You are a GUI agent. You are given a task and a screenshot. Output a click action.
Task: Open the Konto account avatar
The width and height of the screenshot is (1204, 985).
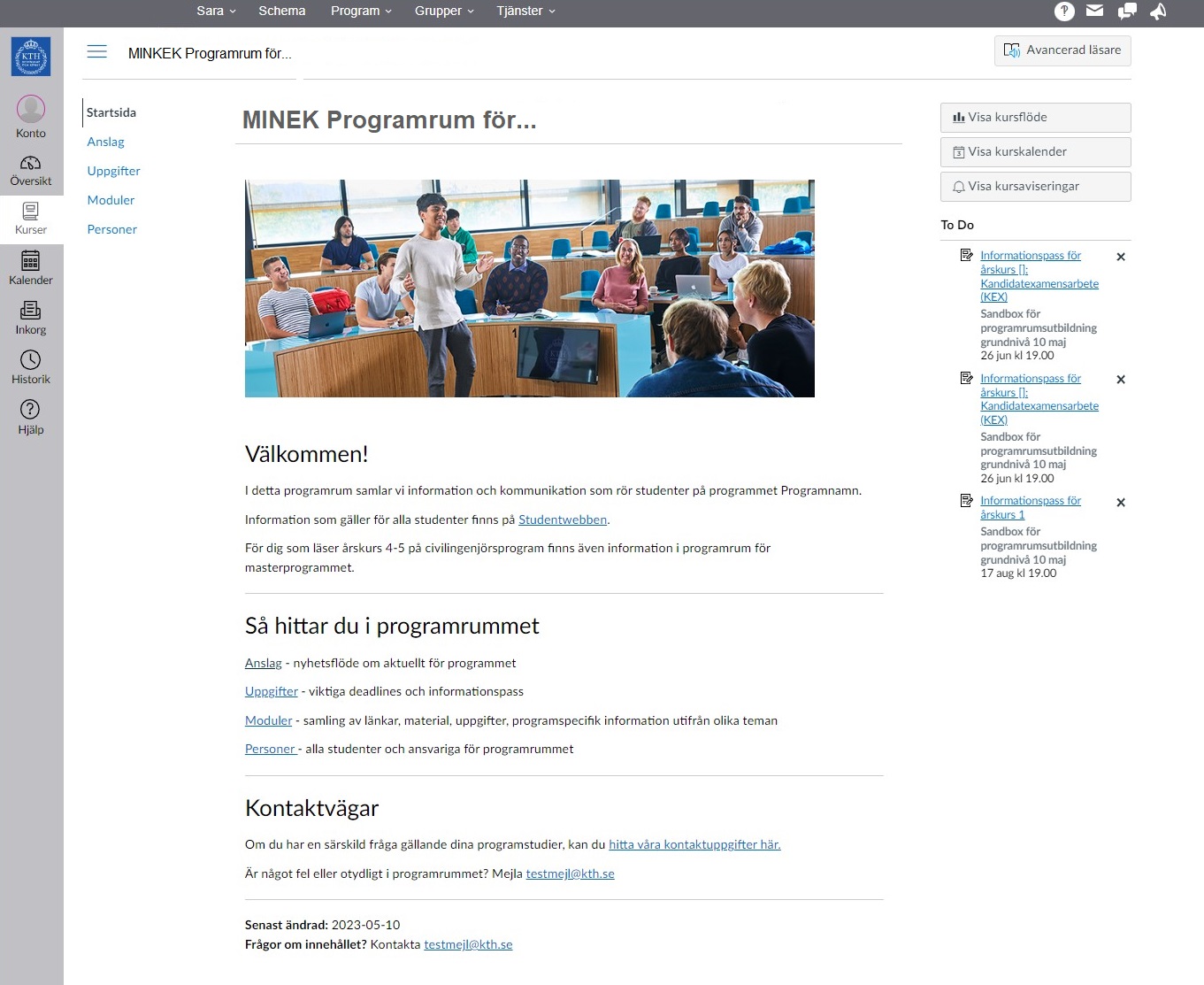[x=31, y=109]
